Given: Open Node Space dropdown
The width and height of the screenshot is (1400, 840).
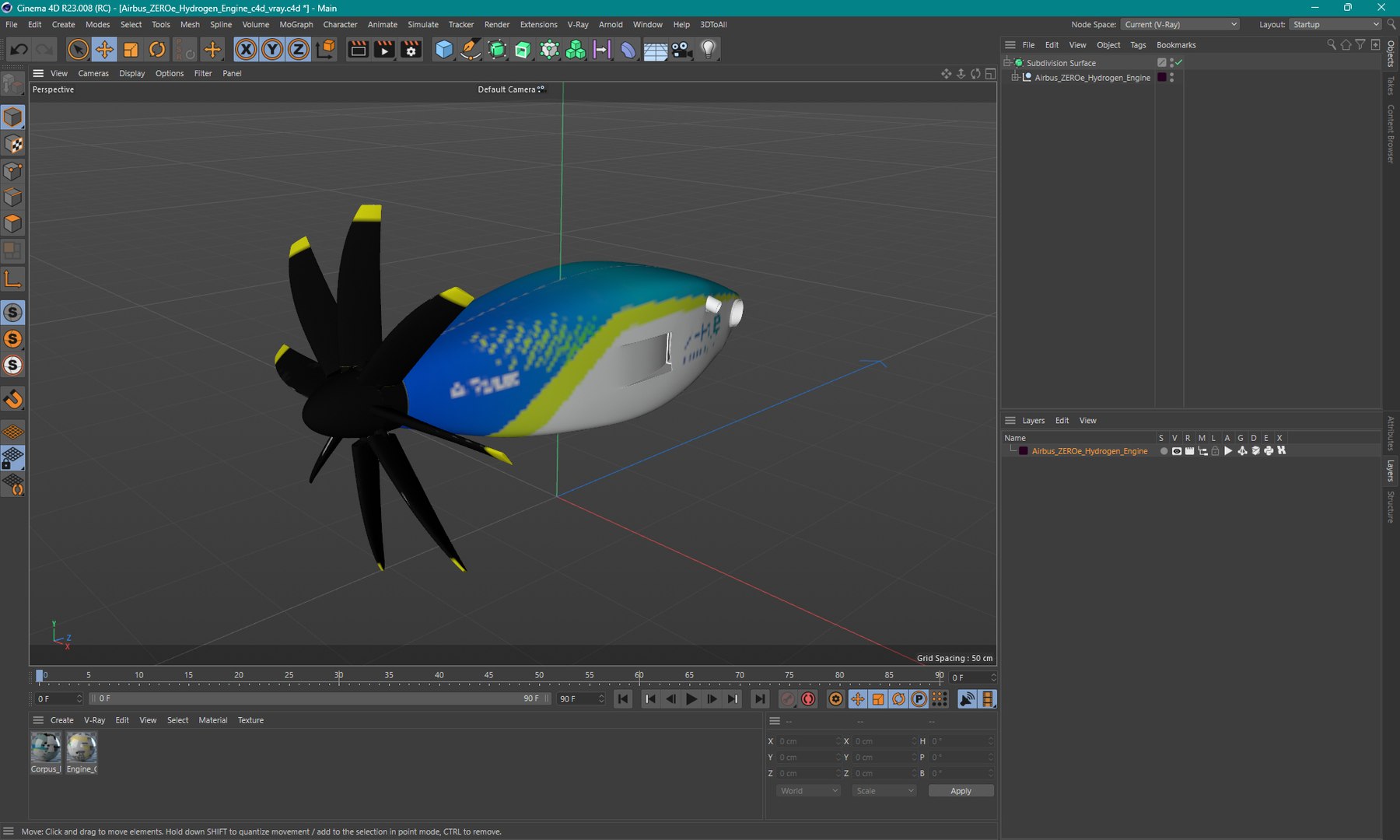Looking at the screenshot, I should pos(1181,25).
